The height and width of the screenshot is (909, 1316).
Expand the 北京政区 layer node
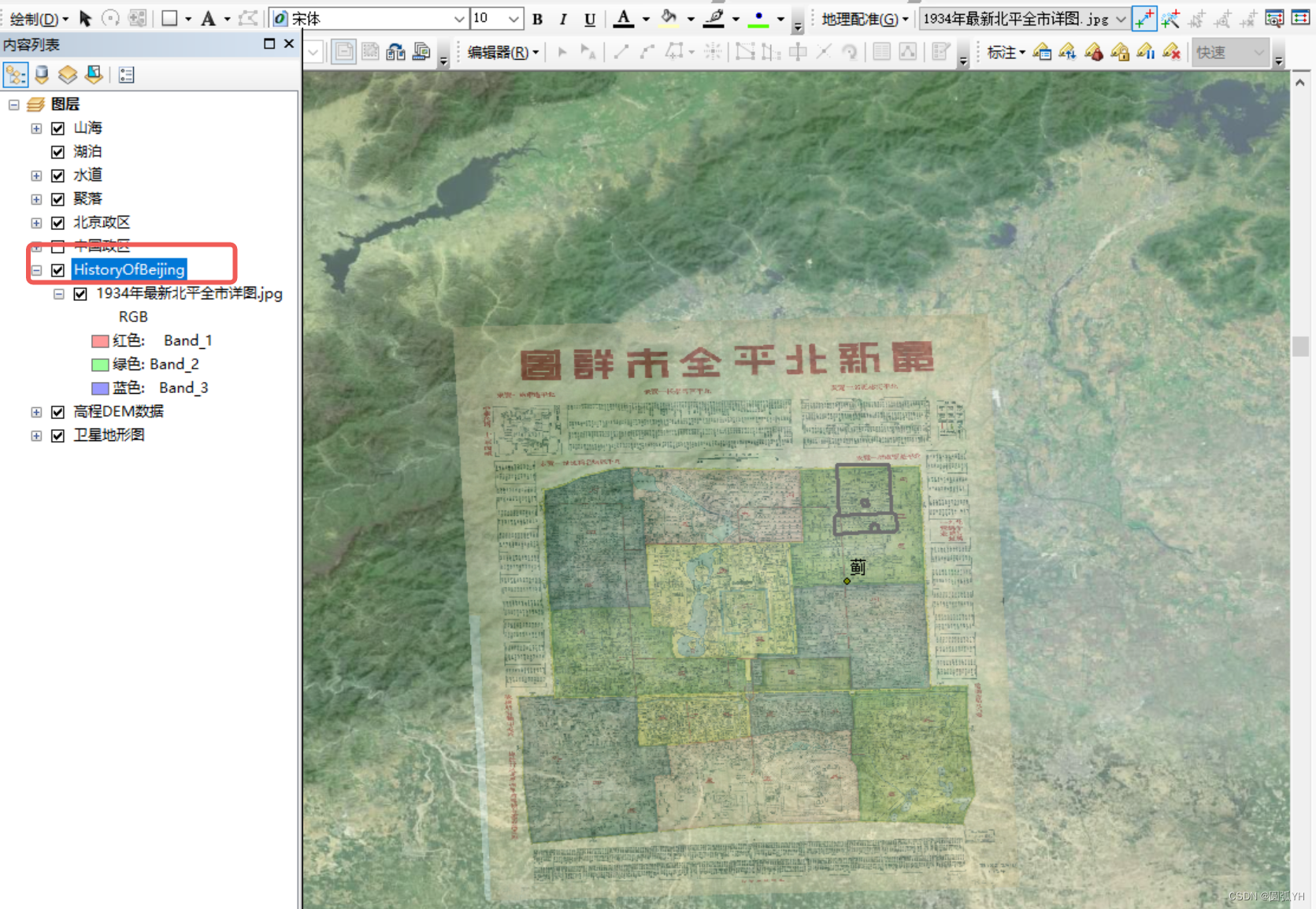[x=36, y=222]
